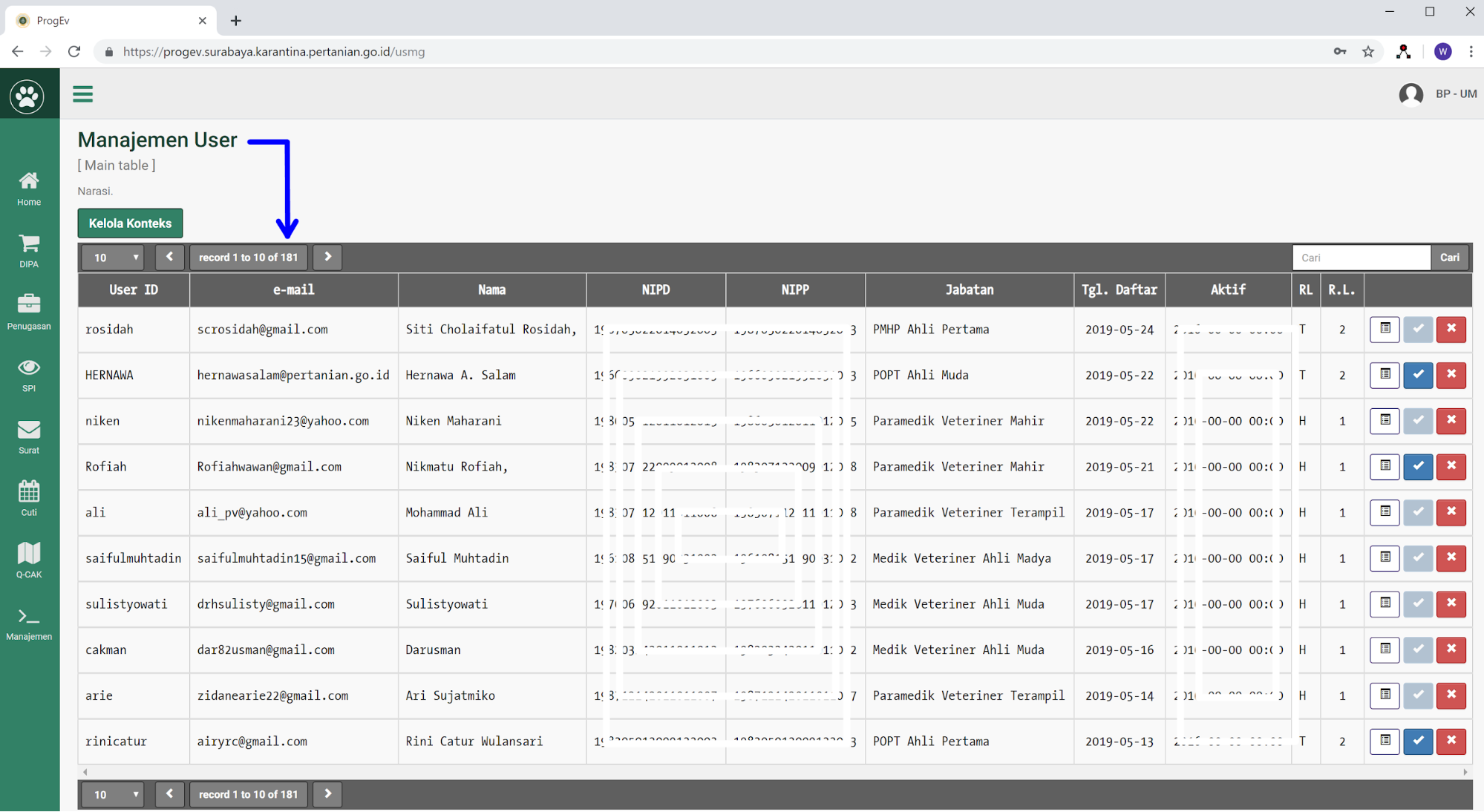Click the Home sidebar icon

(29, 189)
